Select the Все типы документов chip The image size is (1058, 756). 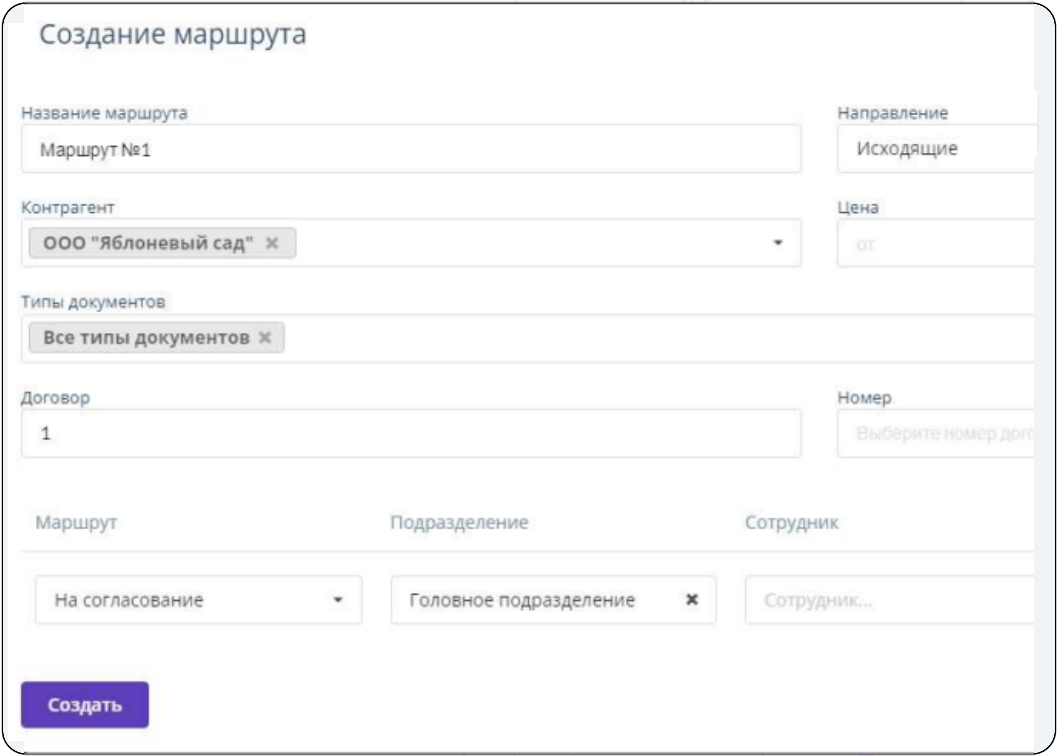click(x=146, y=338)
